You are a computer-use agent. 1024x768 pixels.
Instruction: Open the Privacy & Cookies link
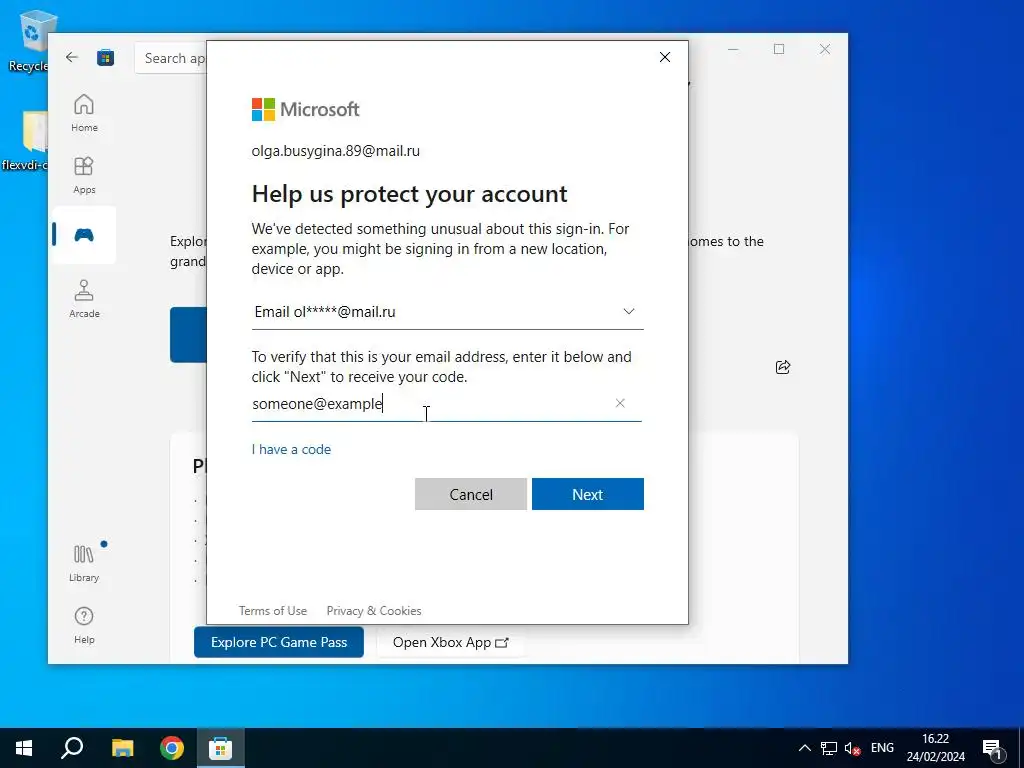[x=374, y=611]
